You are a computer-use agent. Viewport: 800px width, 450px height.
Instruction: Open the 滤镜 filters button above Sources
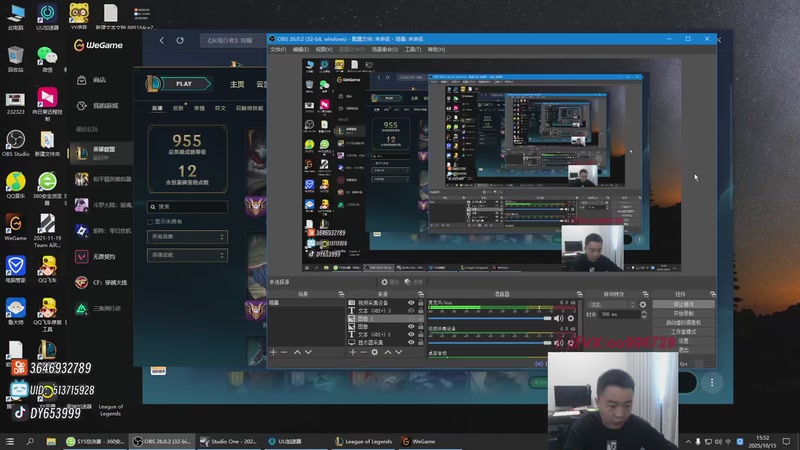click(x=414, y=282)
